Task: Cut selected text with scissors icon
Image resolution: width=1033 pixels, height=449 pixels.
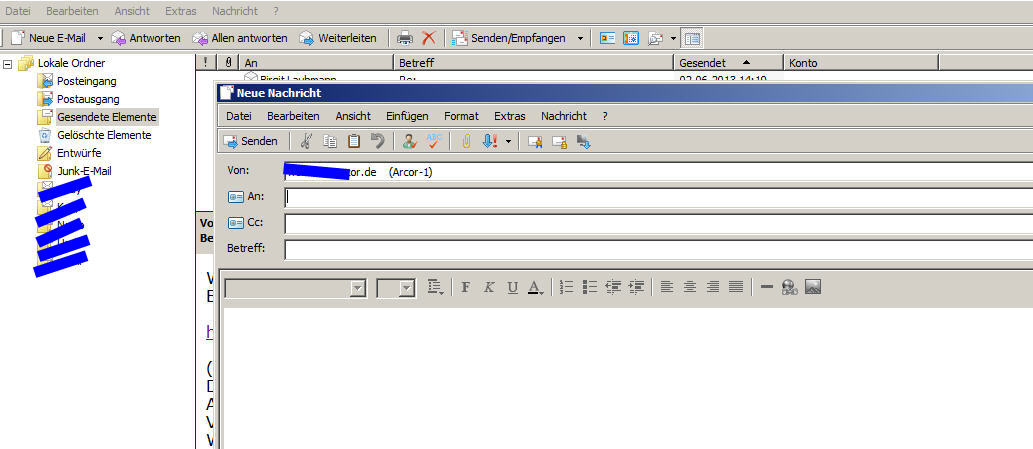Action: [306, 142]
